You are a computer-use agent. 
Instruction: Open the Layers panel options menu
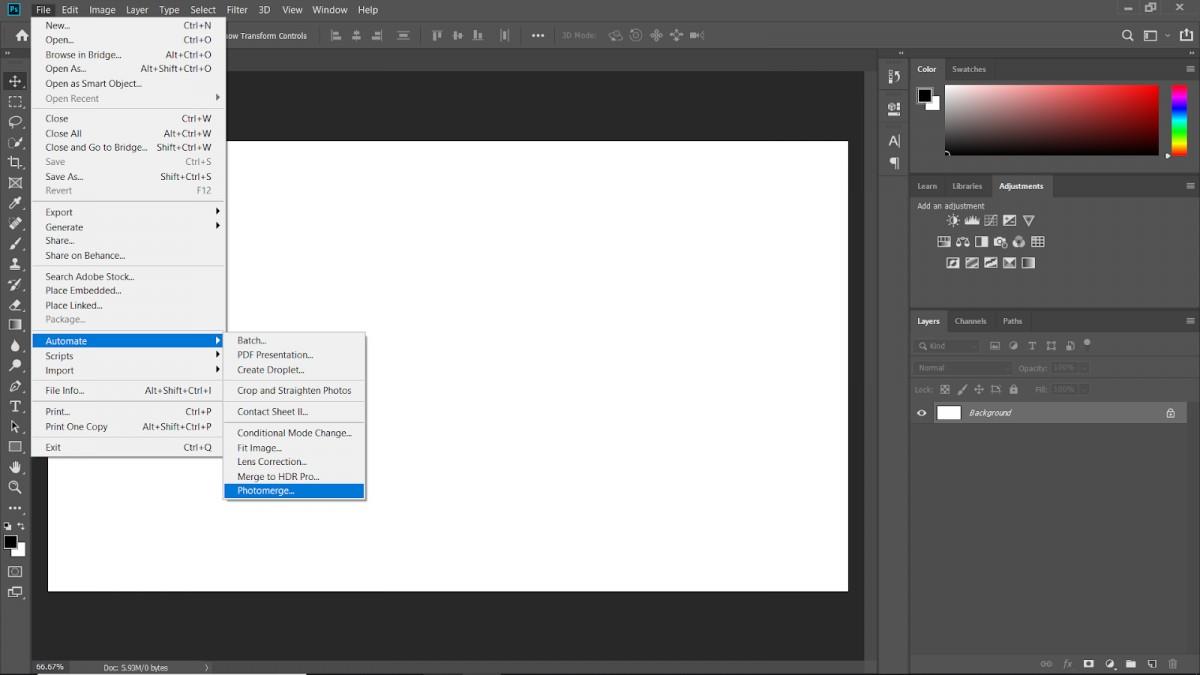click(1190, 321)
